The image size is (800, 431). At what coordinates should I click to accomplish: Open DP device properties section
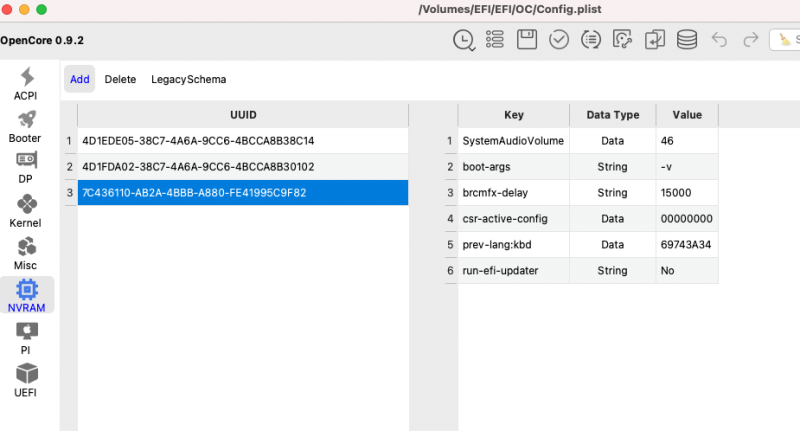pos(26,167)
